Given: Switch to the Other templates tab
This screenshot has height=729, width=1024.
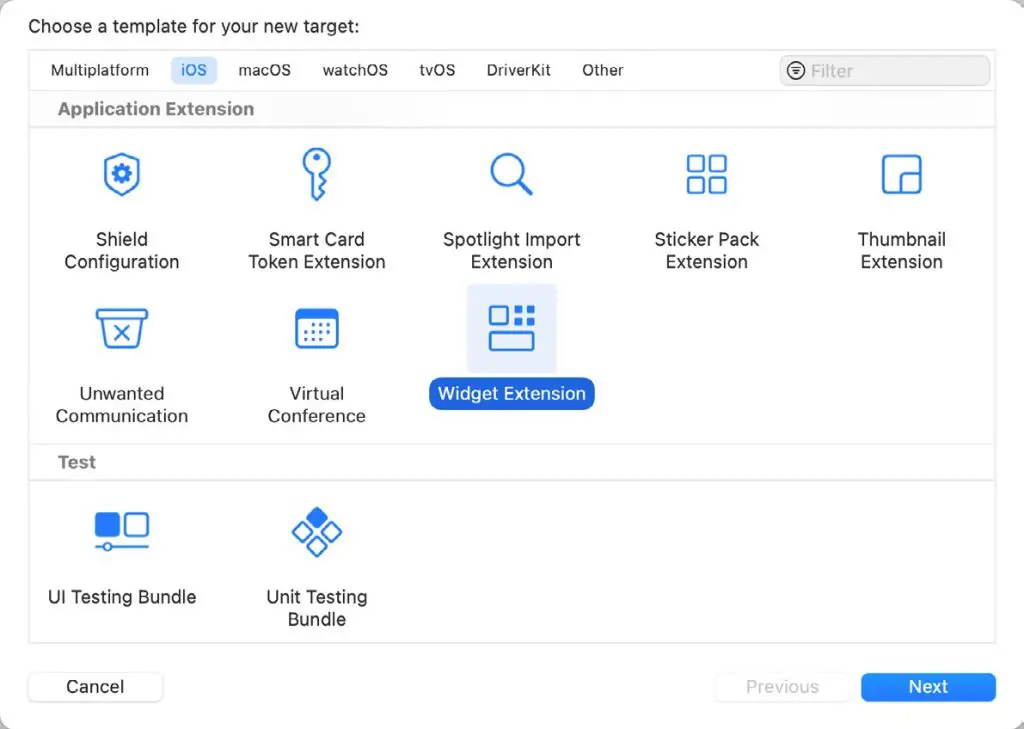Looking at the screenshot, I should pos(602,70).
